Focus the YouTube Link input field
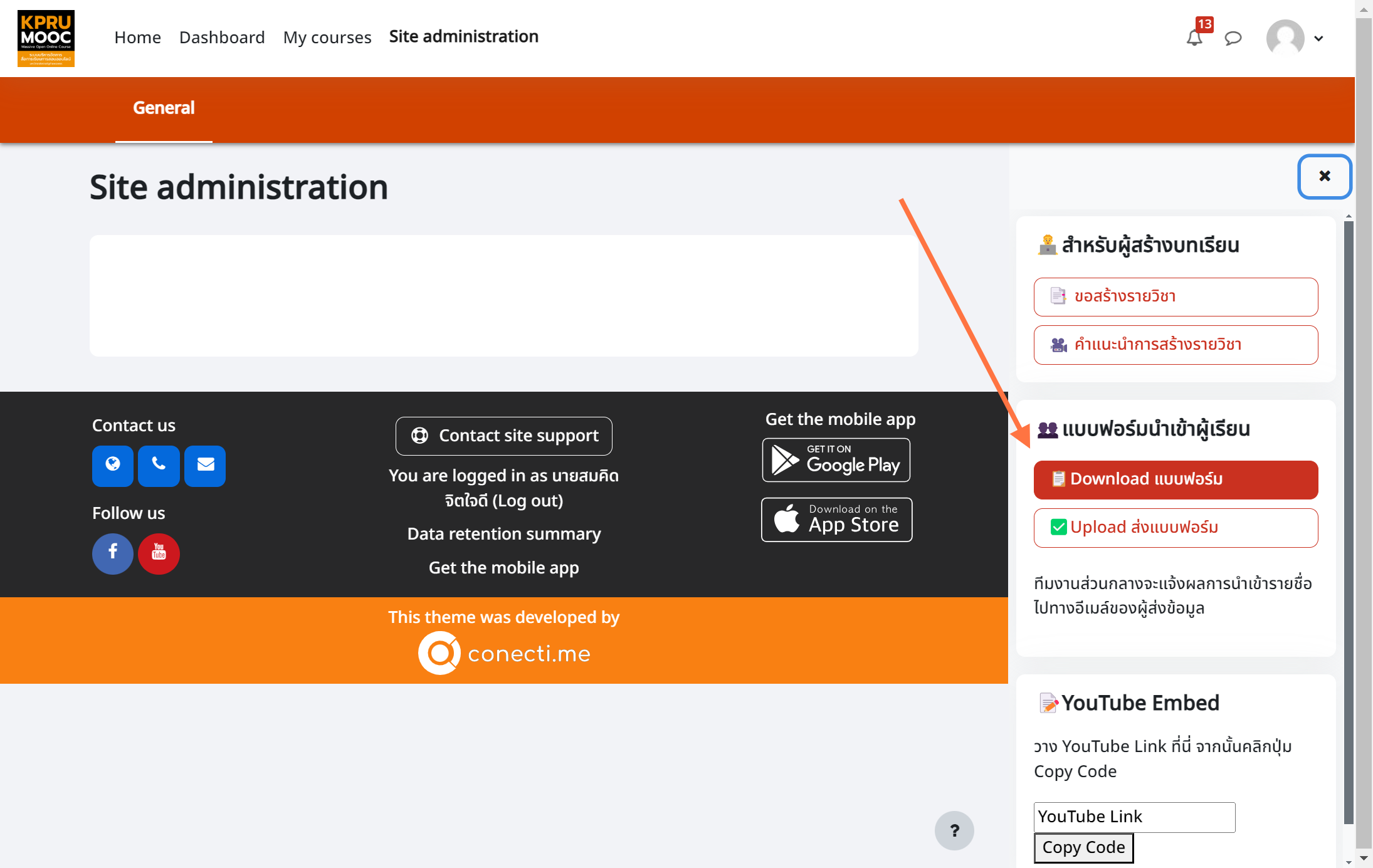This screenshot has width=1373, height=868. pos(1134,817)
